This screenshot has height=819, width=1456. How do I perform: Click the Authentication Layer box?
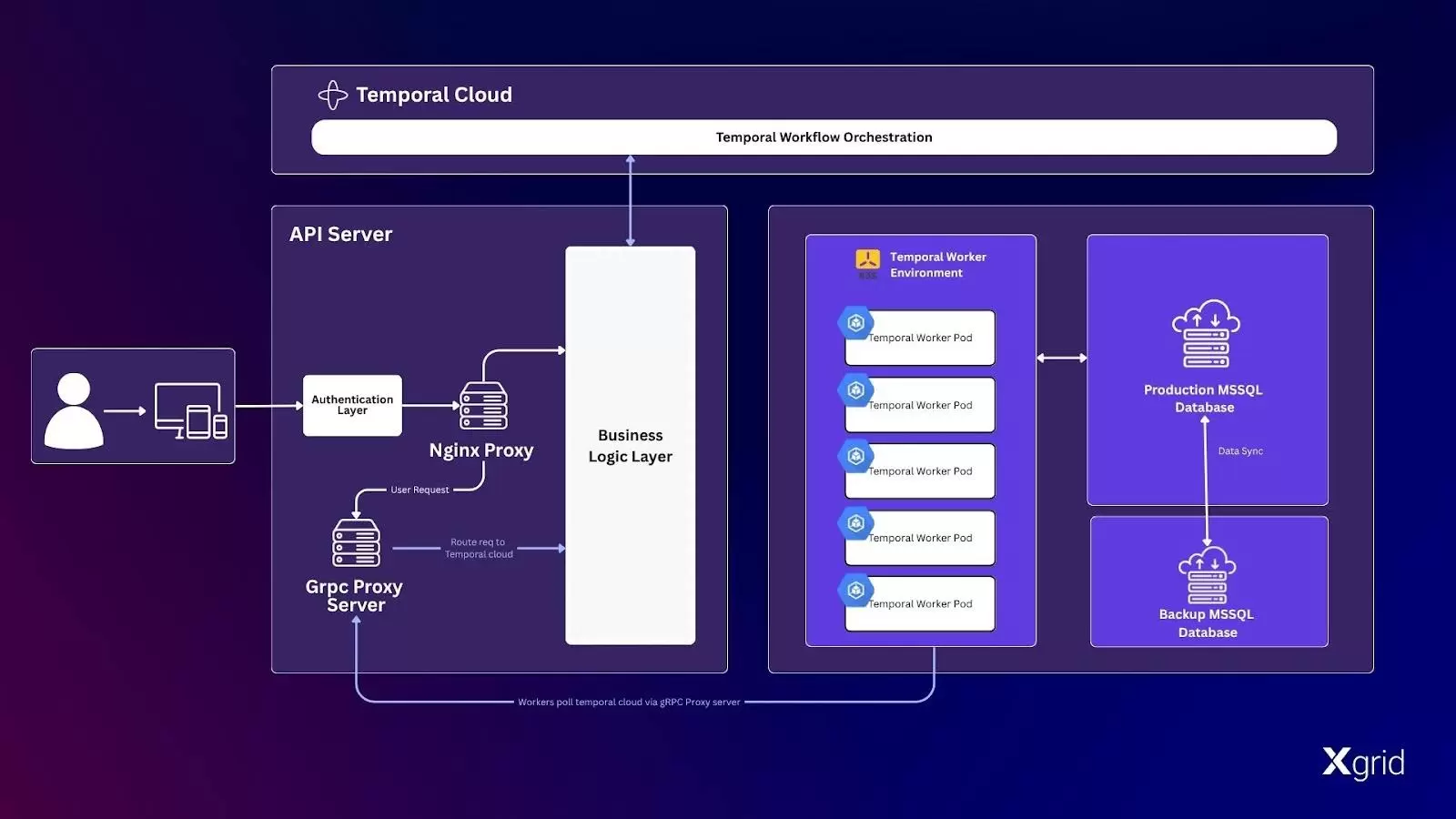352,405
